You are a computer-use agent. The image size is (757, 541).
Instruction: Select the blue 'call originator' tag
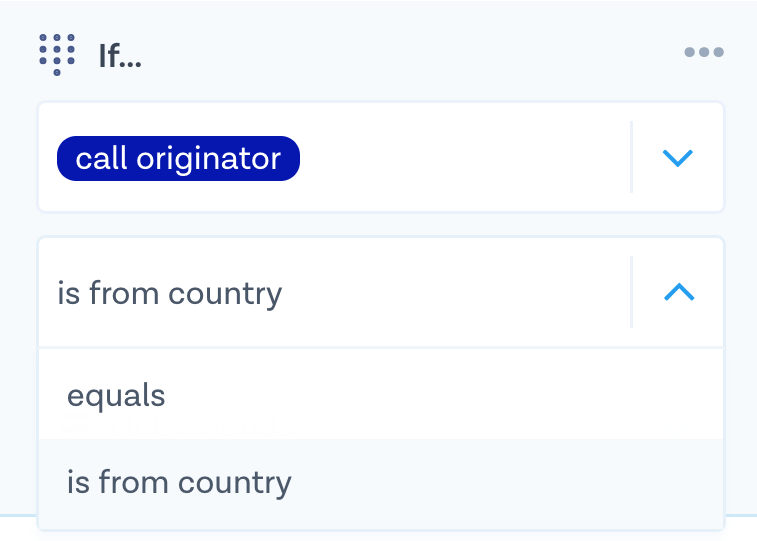(178, 159)
